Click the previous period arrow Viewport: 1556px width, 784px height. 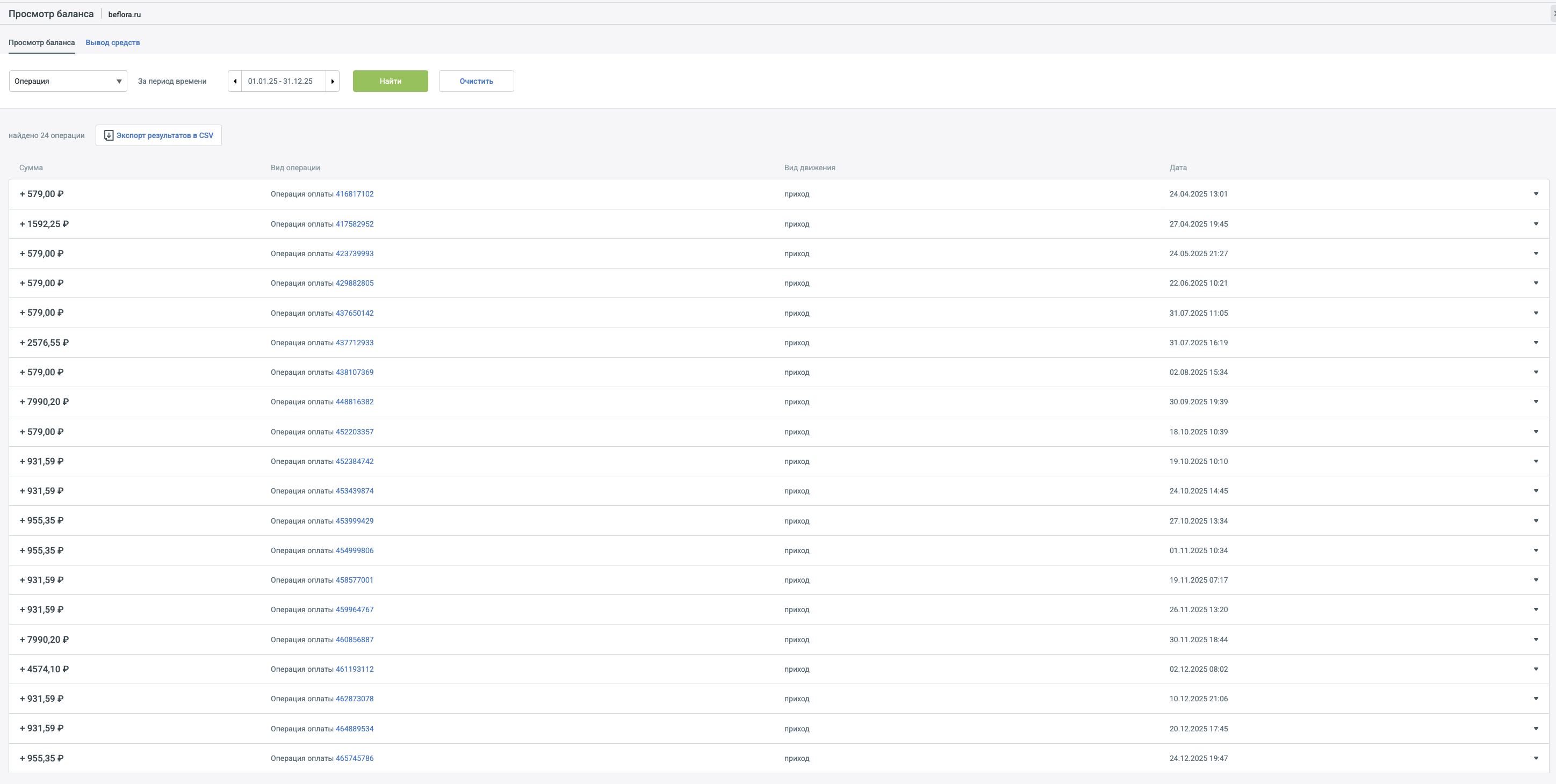click(x=234, y=82)
